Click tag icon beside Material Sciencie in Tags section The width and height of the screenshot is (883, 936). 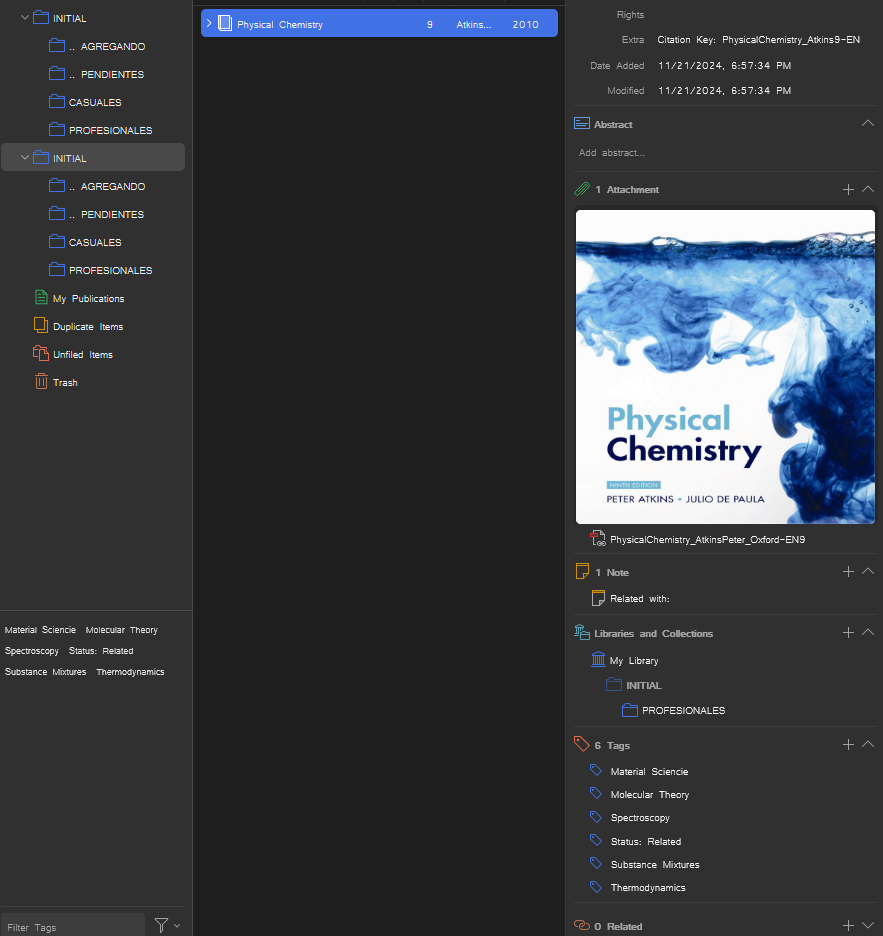[x=596, y=770]
